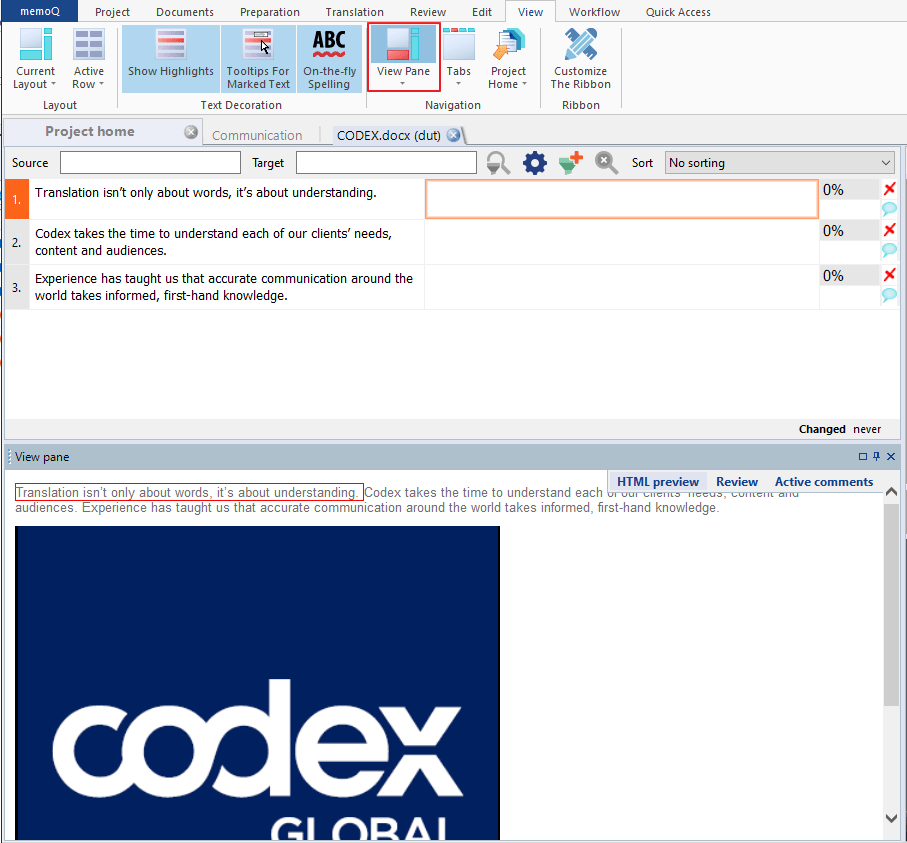
Task: Show Active comments in the View pane
Action: 823,481
